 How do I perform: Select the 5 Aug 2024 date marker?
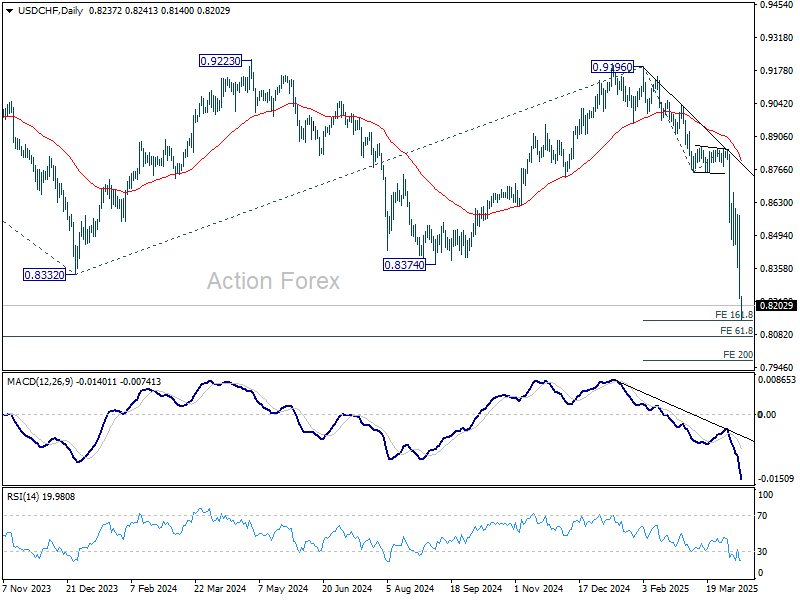pyautogui.click(x=407, y=590)
